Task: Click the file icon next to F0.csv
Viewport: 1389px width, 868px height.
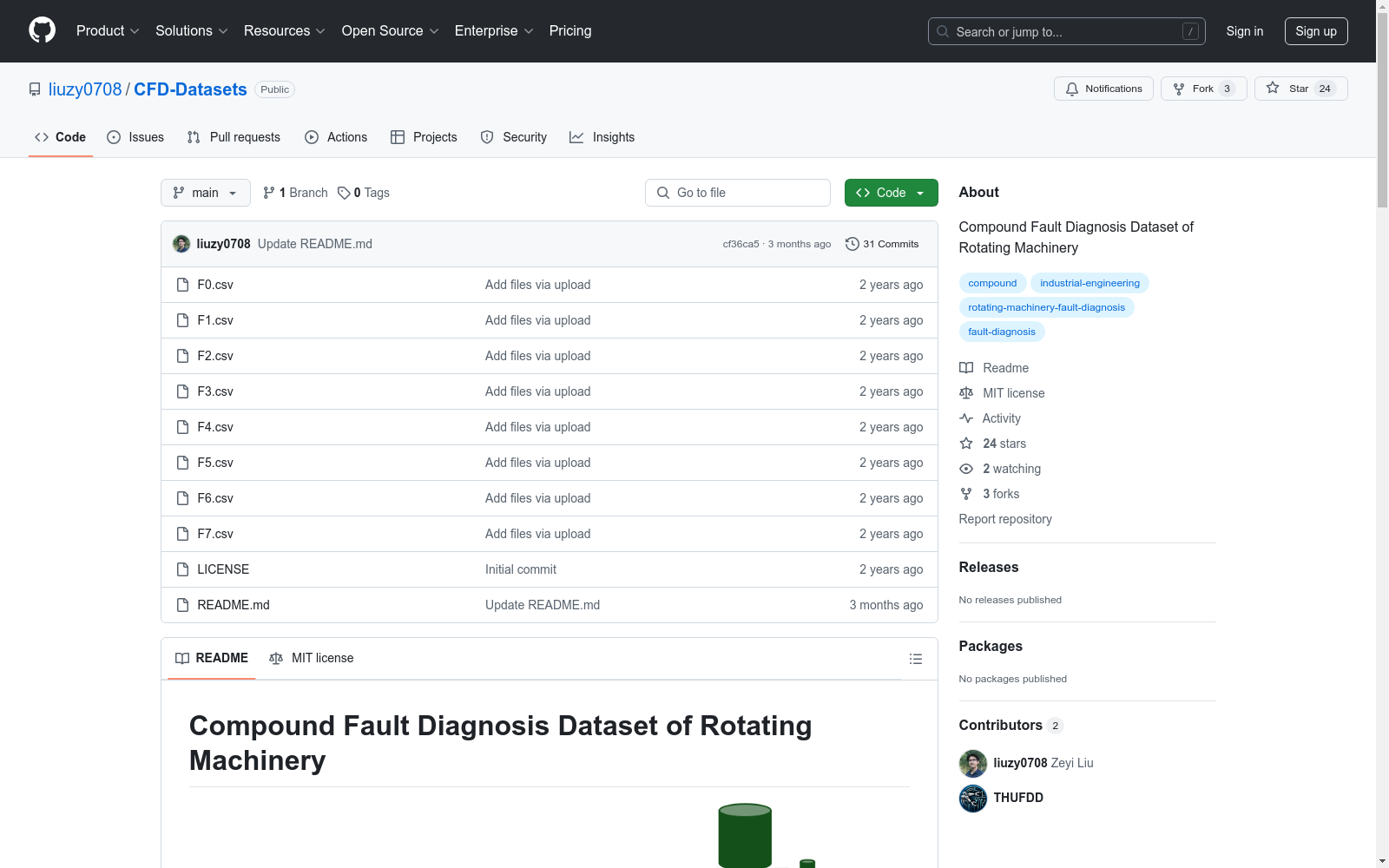Action: 182,285
